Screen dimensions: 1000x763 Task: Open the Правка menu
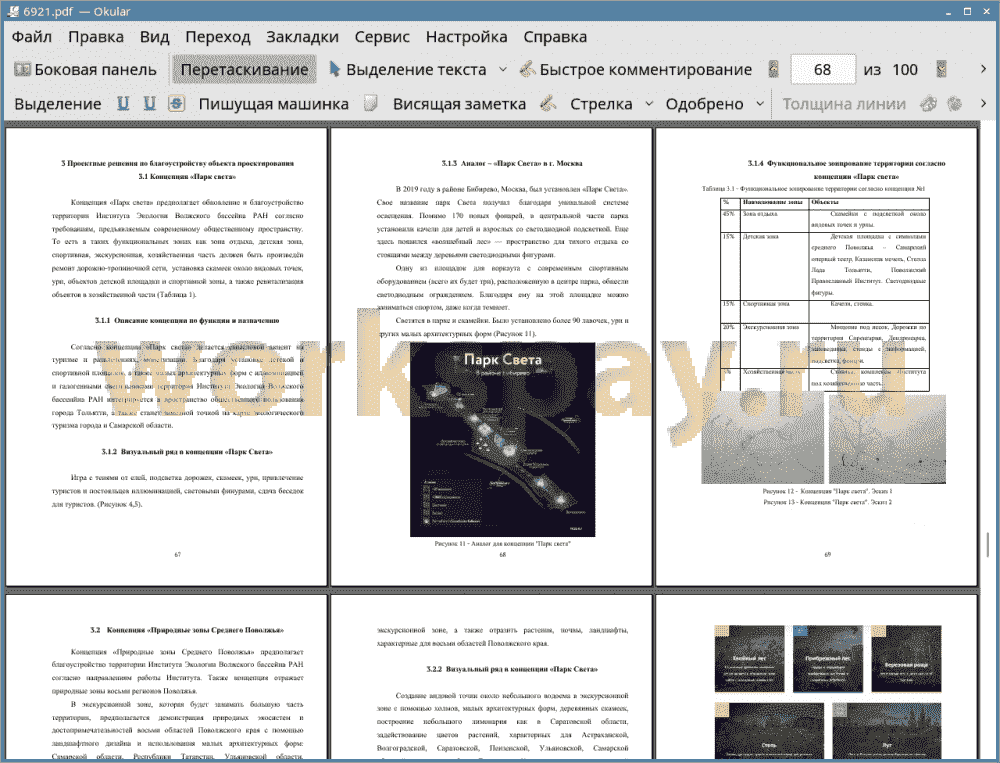tap(96, 37)
